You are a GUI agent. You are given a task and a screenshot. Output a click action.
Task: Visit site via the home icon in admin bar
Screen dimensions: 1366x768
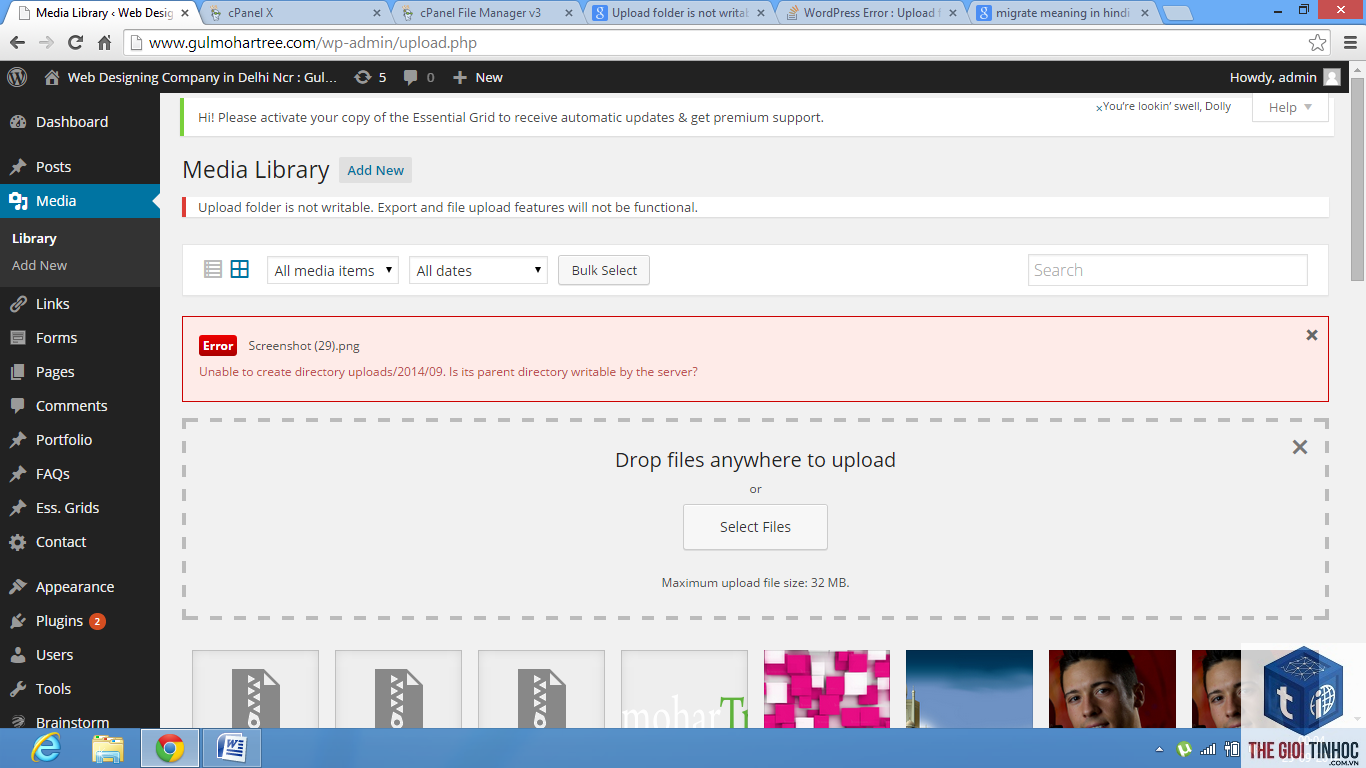coord(52,77)
